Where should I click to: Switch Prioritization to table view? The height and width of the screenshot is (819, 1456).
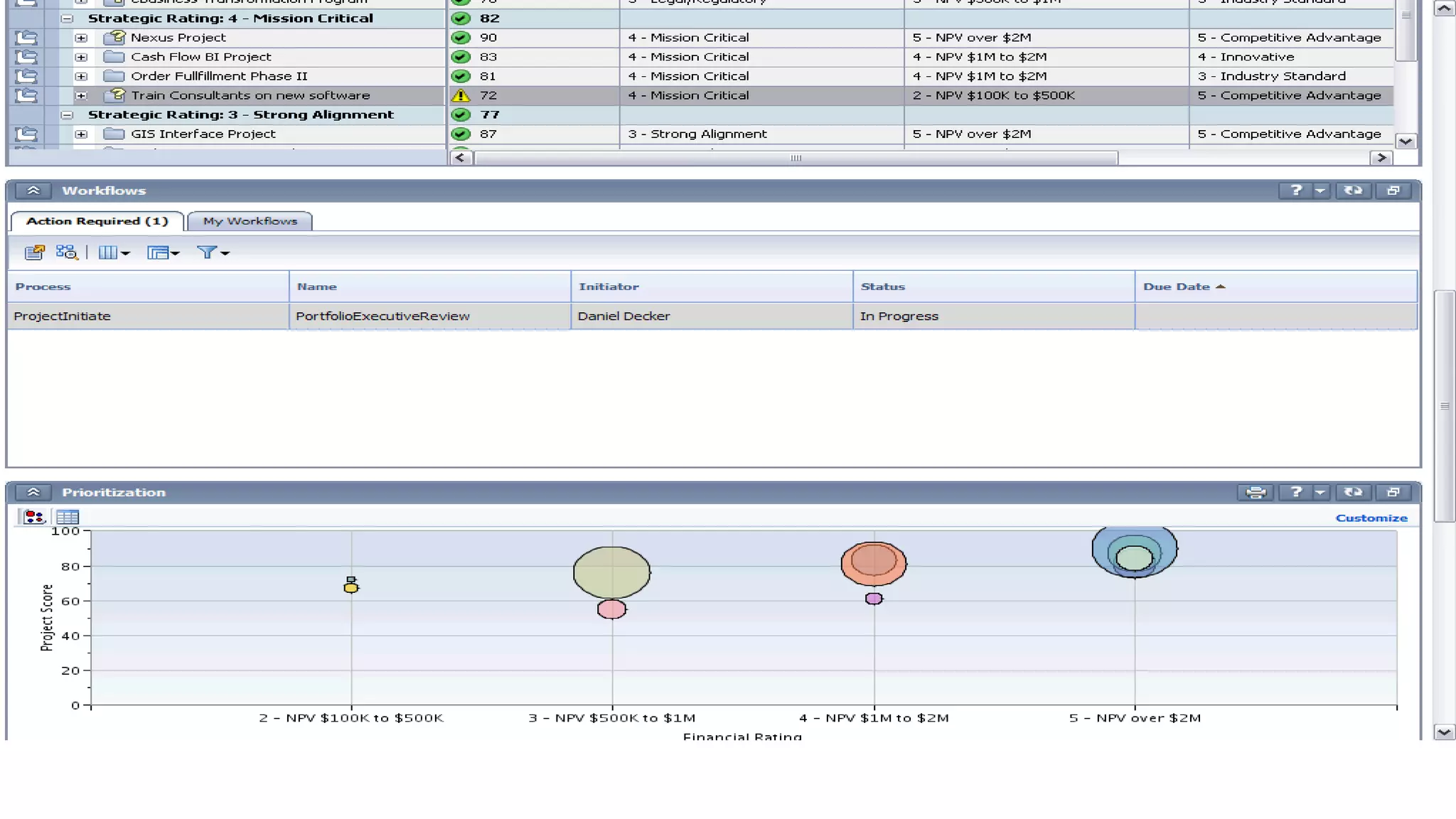click(68, 518)
